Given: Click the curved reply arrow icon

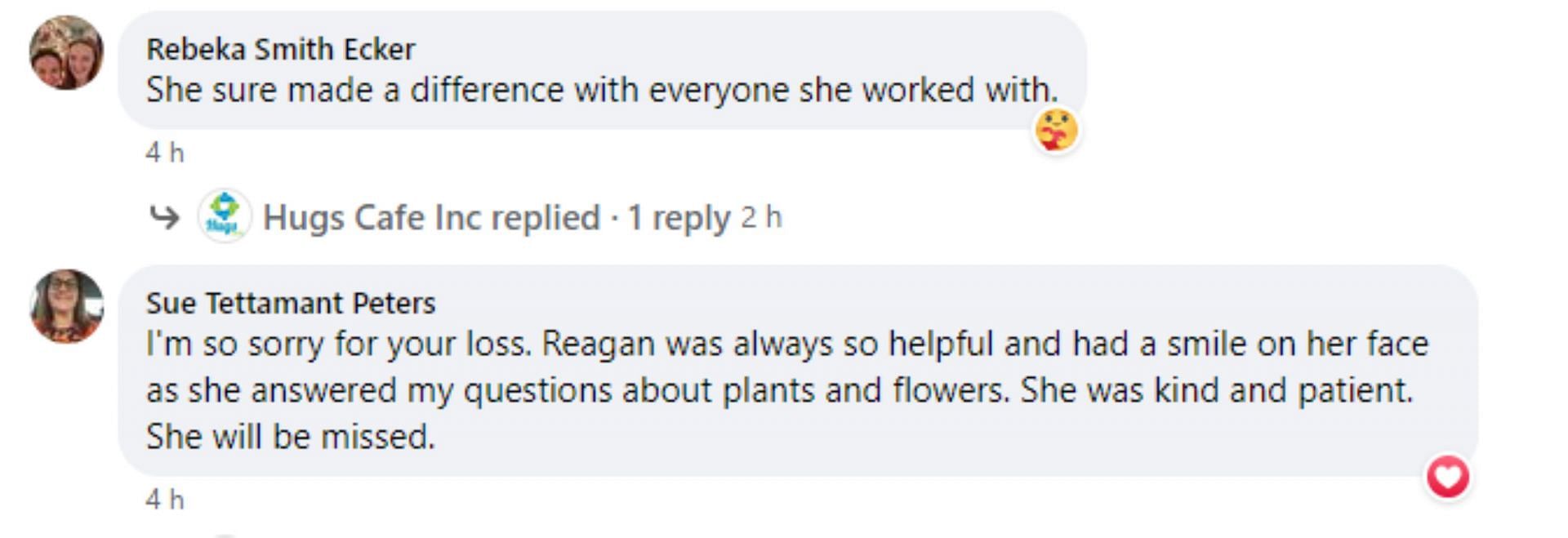Looking at the screenshot, I should [x=164, y=217].
